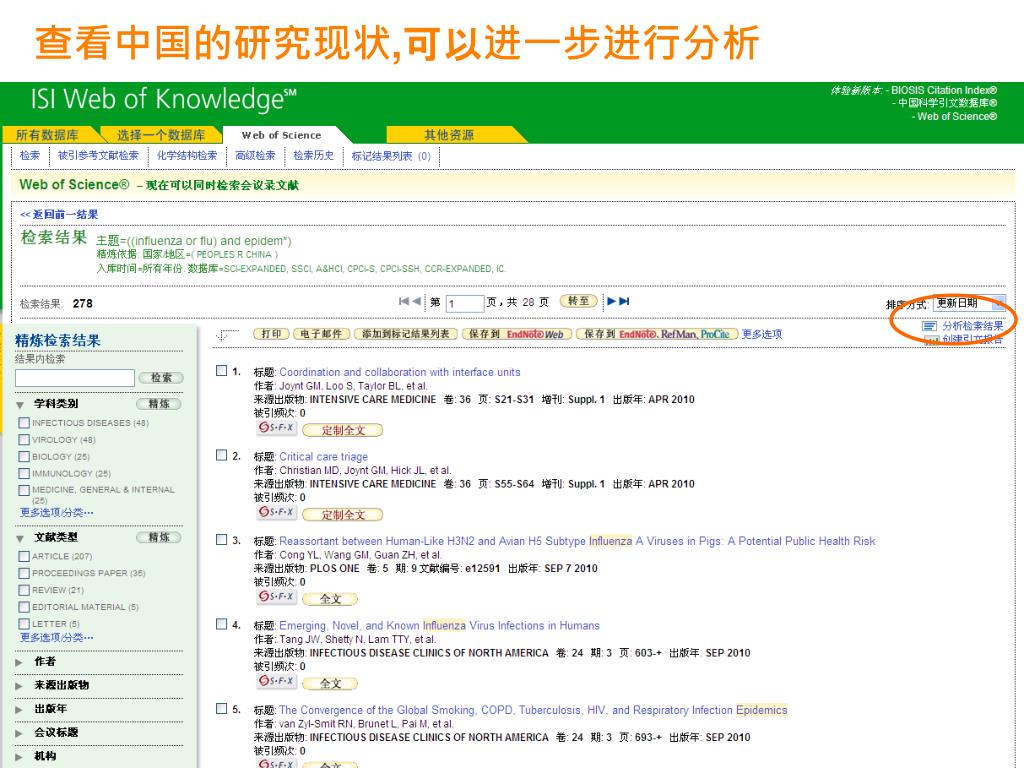Viewport: 1024px width, 768px height.
Task: Open the 检索 menu item
Action: [30, 155]
